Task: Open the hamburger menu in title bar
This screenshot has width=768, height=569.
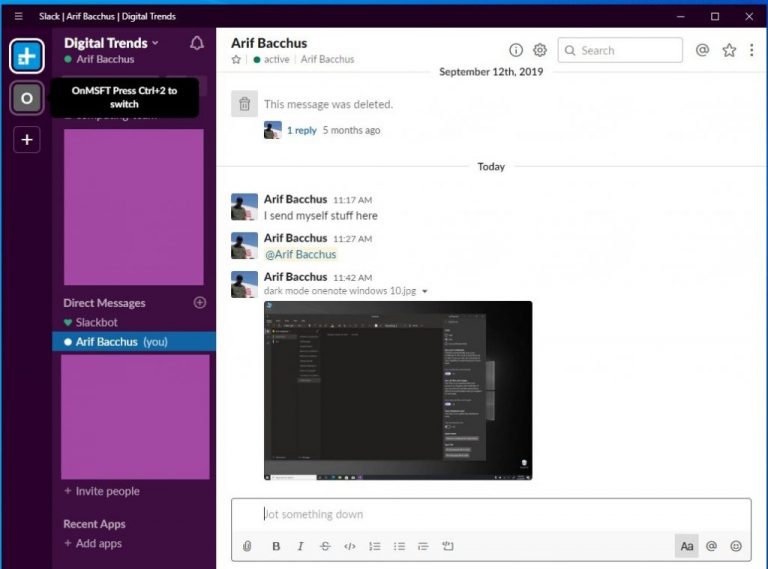Action: tap(18, 16)
